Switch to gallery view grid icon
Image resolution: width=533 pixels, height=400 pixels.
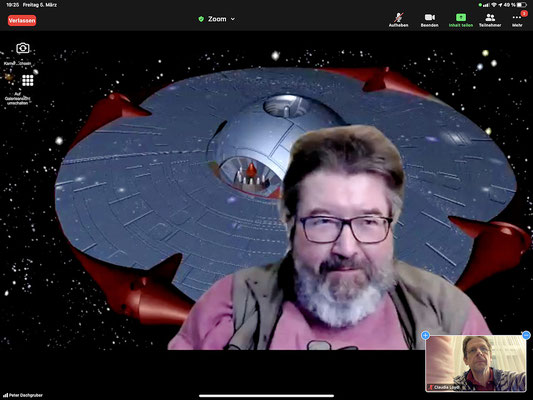tap(28, 81)
